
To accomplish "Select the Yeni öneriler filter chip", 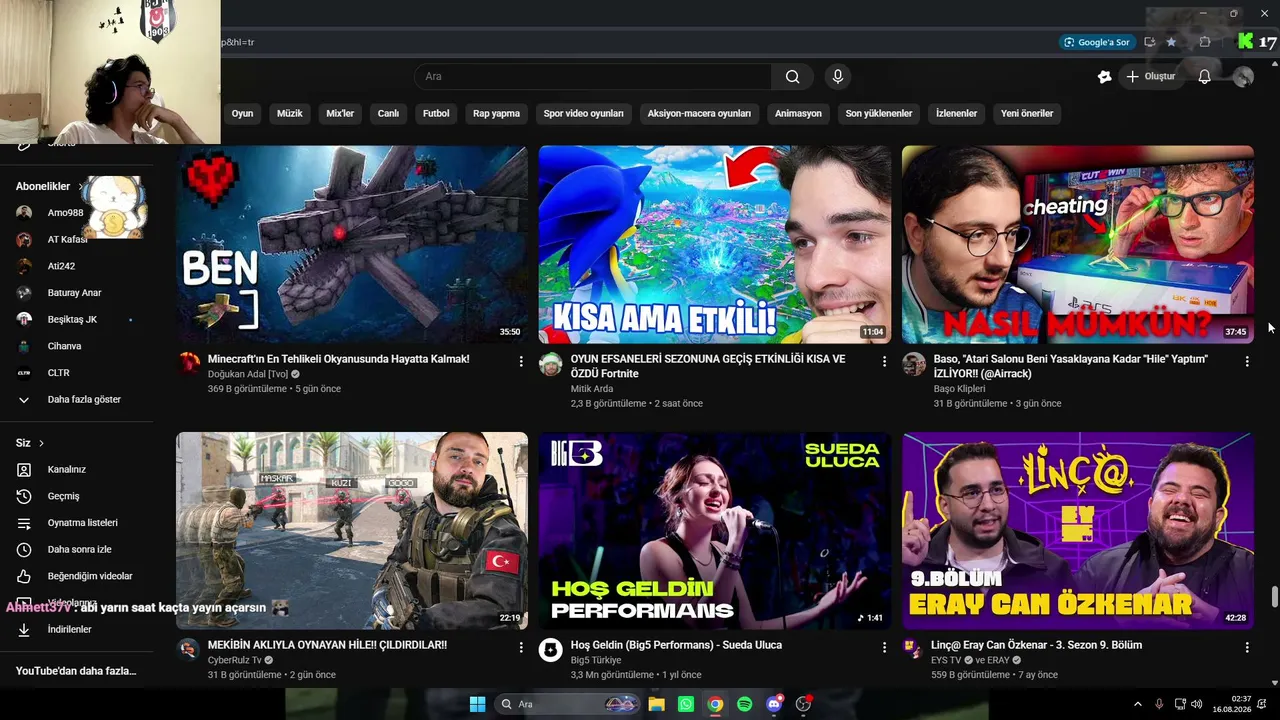I will tap(1027, 114).
